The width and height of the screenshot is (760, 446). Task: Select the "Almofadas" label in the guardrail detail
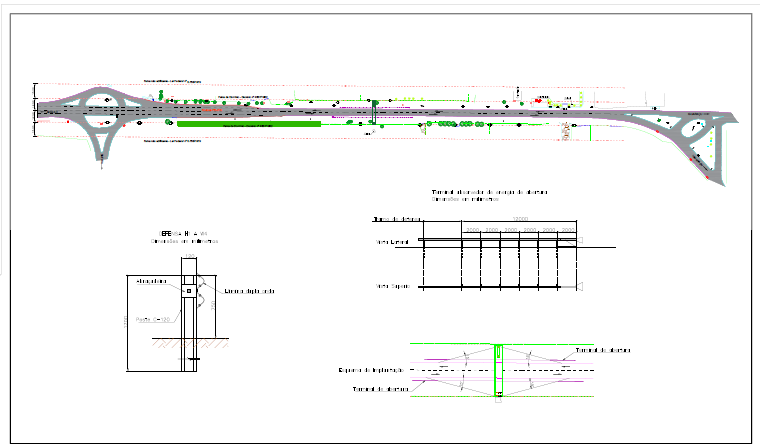(153, 282)
